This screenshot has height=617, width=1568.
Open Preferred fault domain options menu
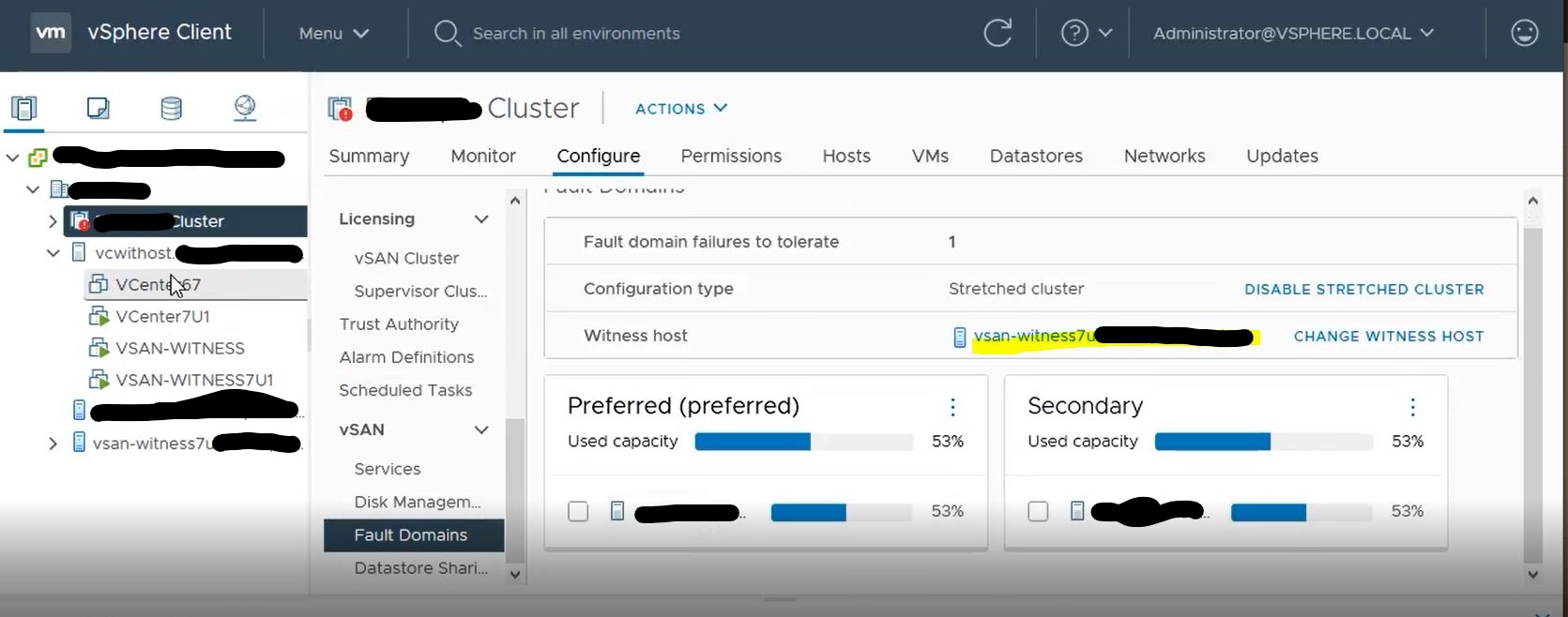coord(952,406)
